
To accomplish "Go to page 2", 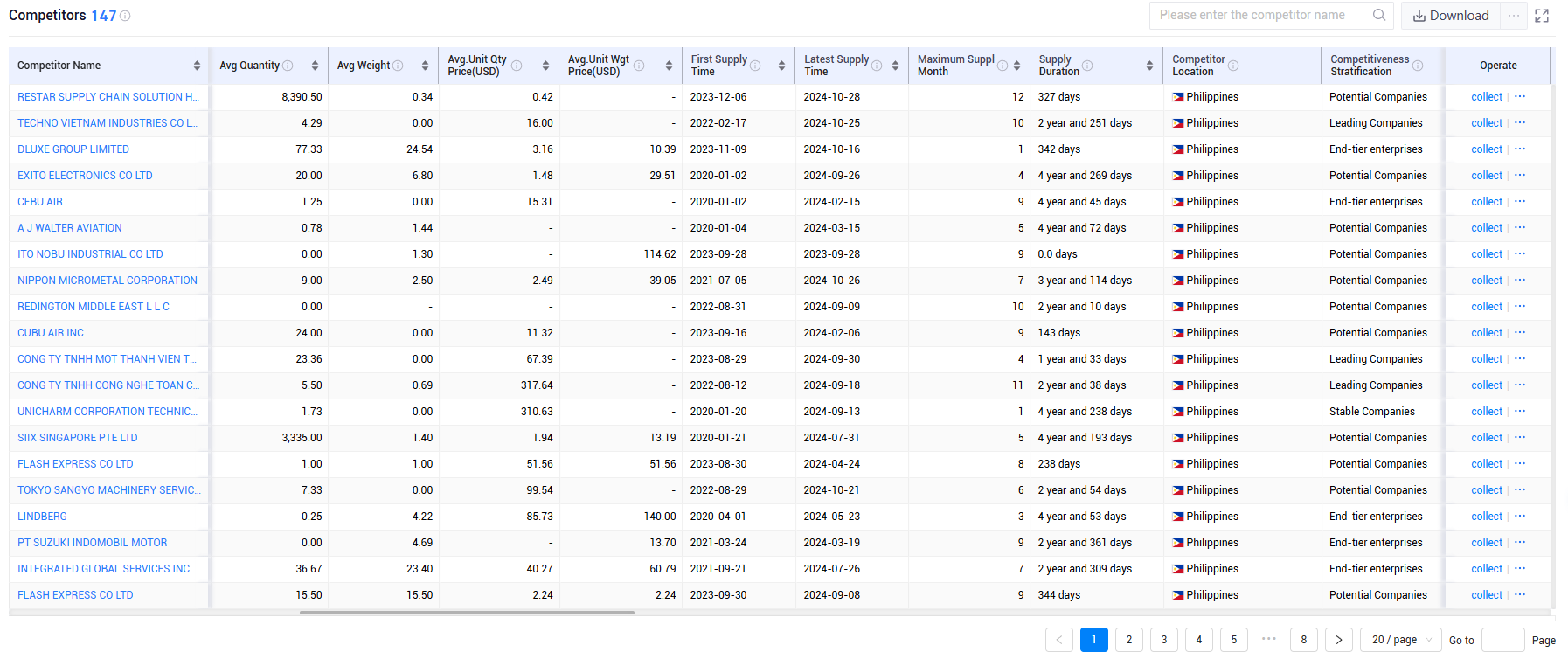I will pos(1128,640).
